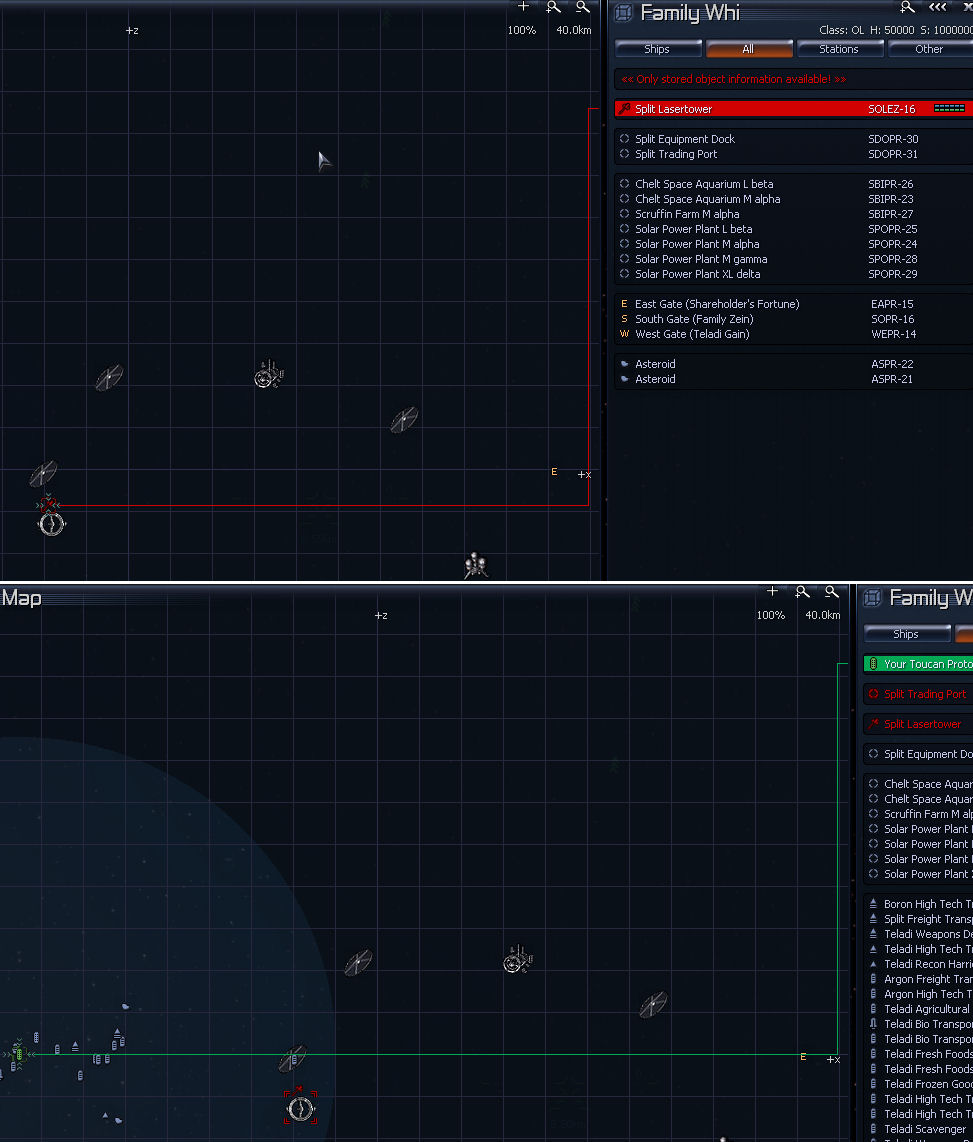Image resolution: width=973 pixels, height=1142 pixels.
Task: Click the red 'Only stored object information available' notice
Action: [733, 79]
